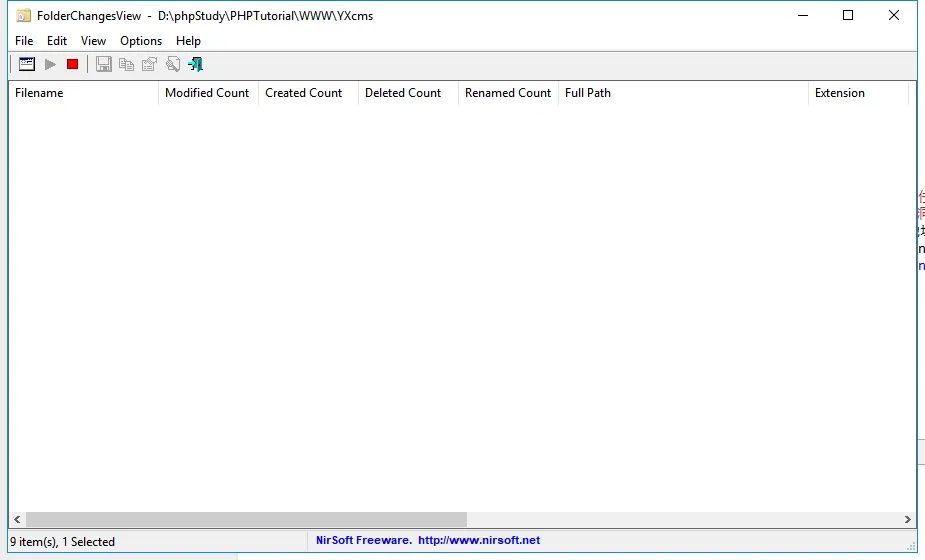Click the Exit door icon
925x560 pixels.
[195, 64]
